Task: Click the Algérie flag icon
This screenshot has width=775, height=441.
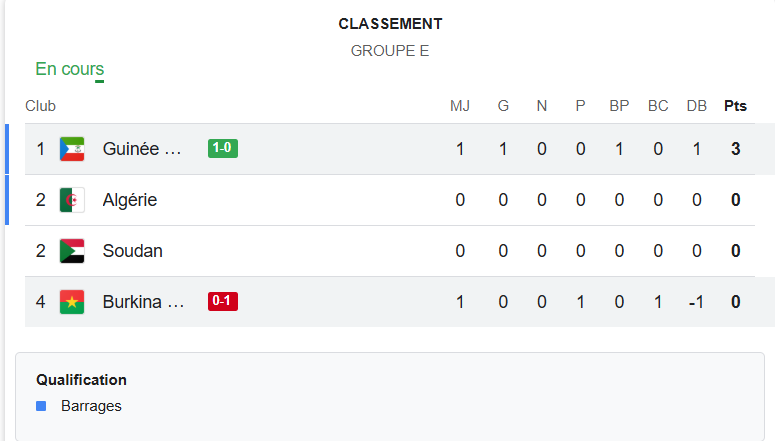Action: click(72, 200)
